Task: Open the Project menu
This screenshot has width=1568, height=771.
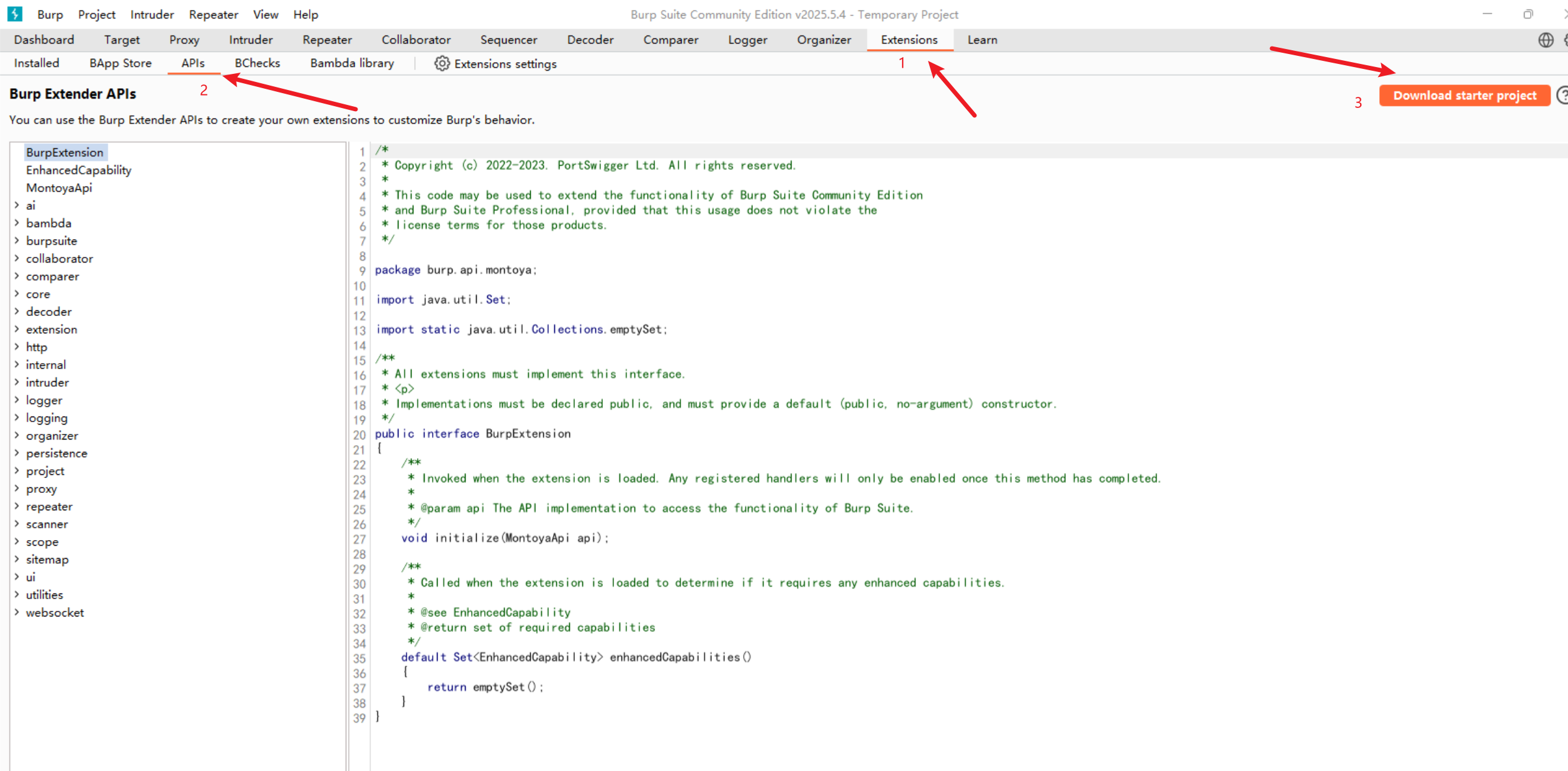Action: [97, 14]
